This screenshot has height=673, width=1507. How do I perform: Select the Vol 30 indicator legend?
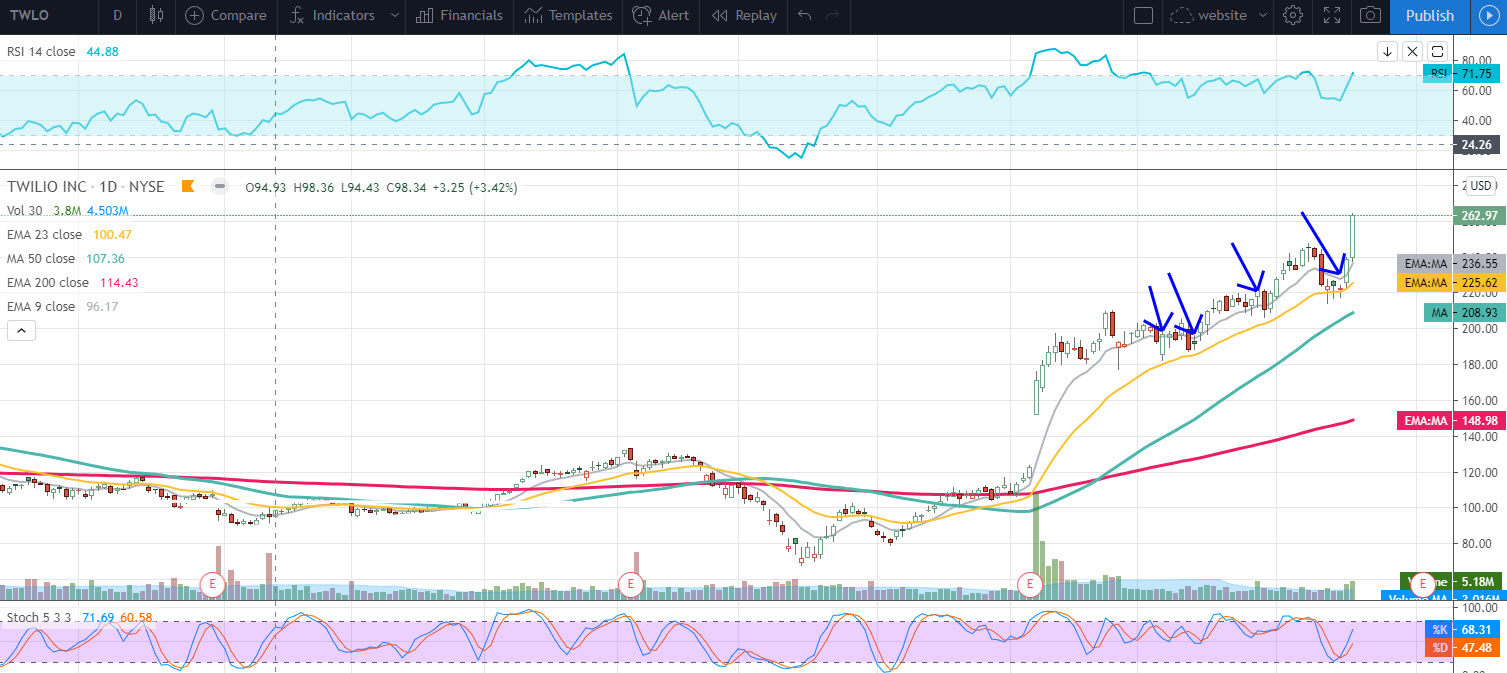click(x=26, y=211)
